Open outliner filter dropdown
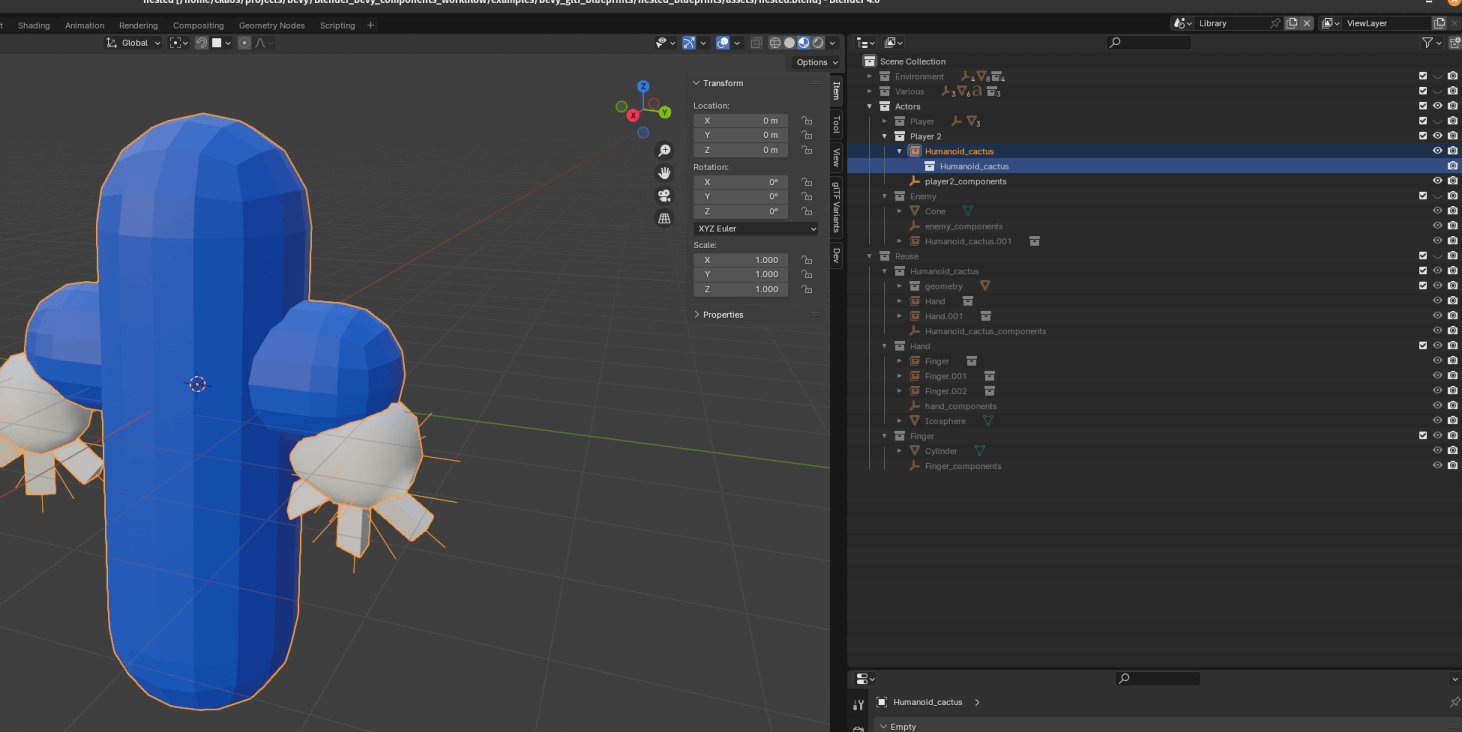1462x732 pixels. click(1432, 43)
